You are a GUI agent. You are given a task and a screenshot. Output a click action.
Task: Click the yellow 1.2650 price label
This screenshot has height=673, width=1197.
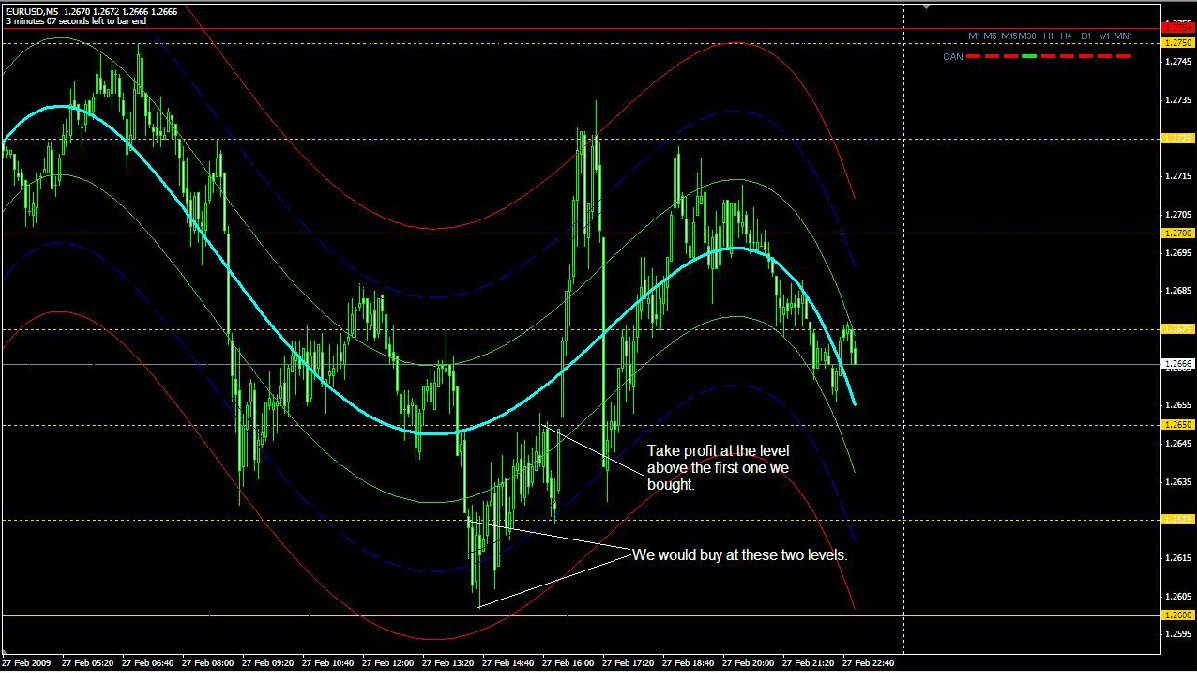click(1178, 425)
